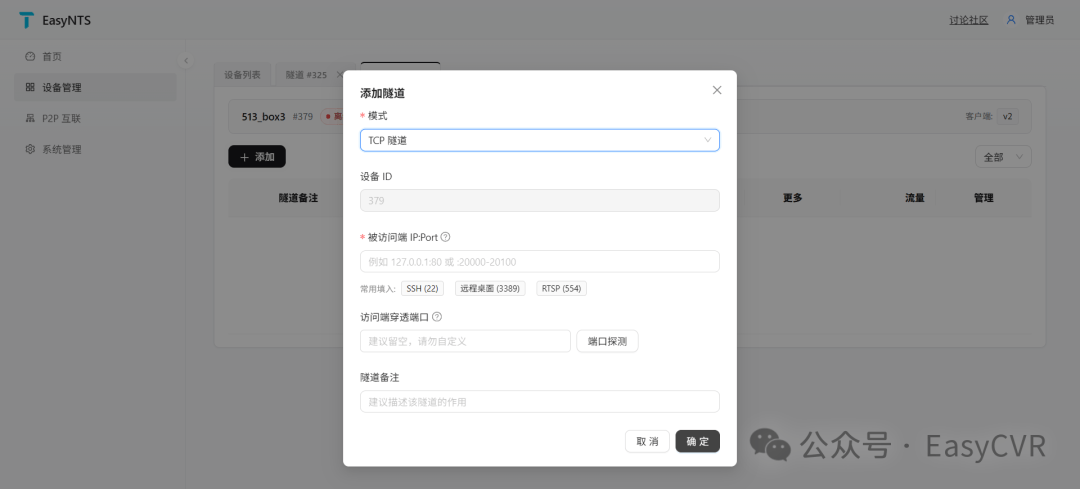The image size is (1080, 489).
Task: Click the help icon beside 访问端穿透端口
Action: (437, 317)
